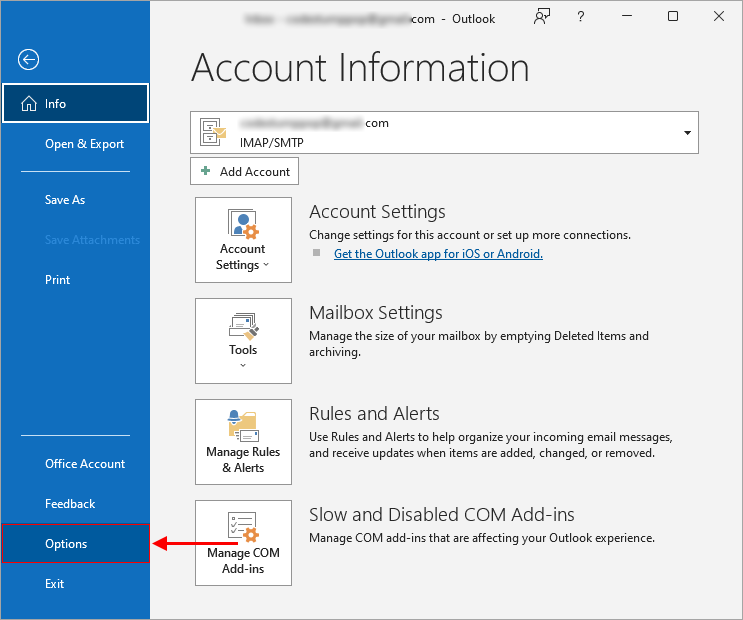Choose Save As from the sidebar
This screenshot has height=620, width=743.
(x=65, y=200)
